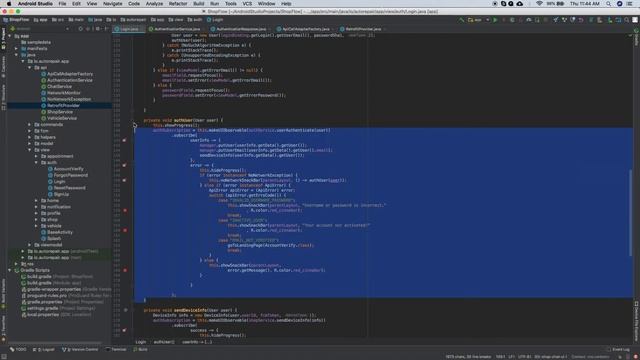Expand the 'res' folder

pyautogui.click(x=16, y=264)
